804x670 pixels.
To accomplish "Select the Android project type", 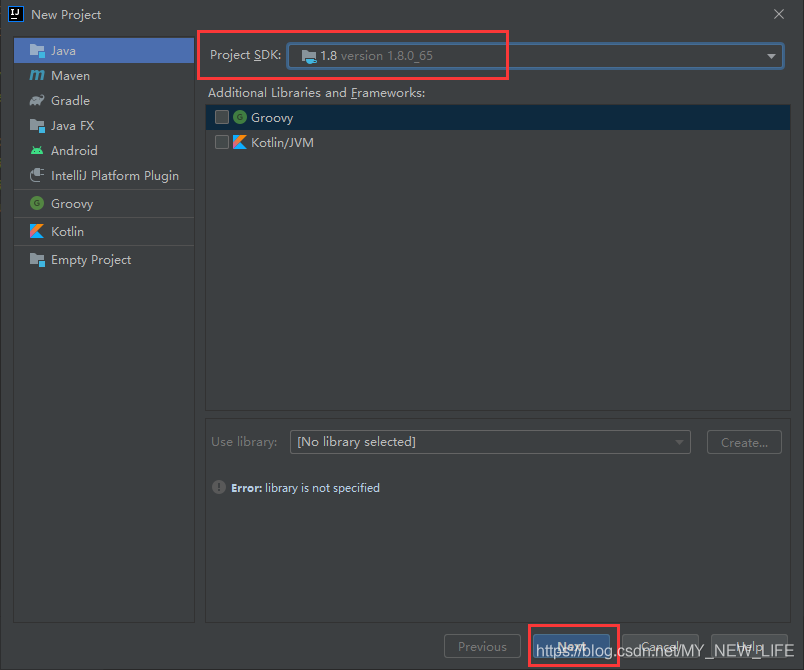I will coord(104,151).
